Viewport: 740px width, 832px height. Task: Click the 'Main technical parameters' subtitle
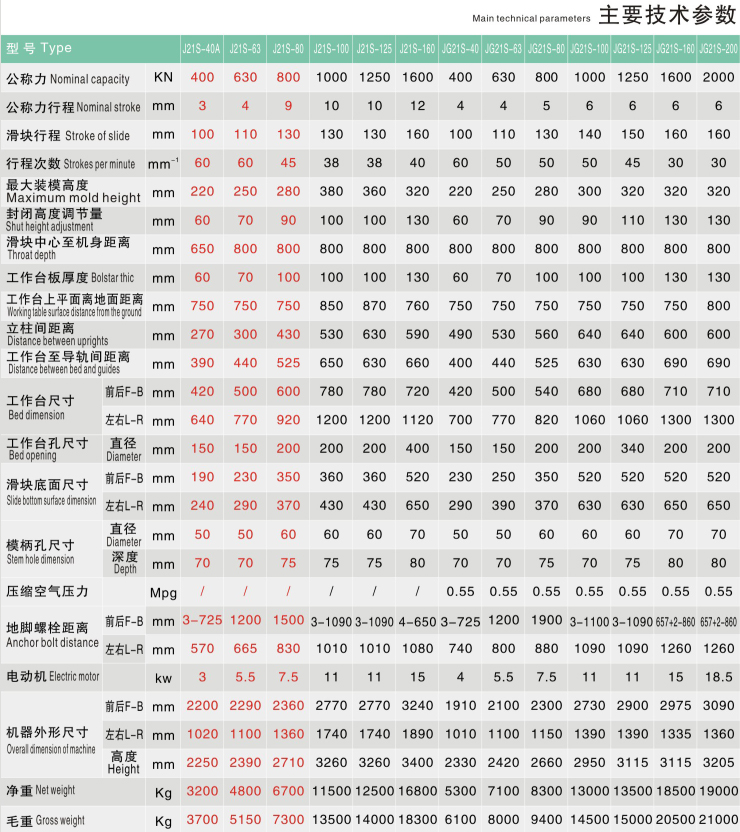(x=531, y=19)
